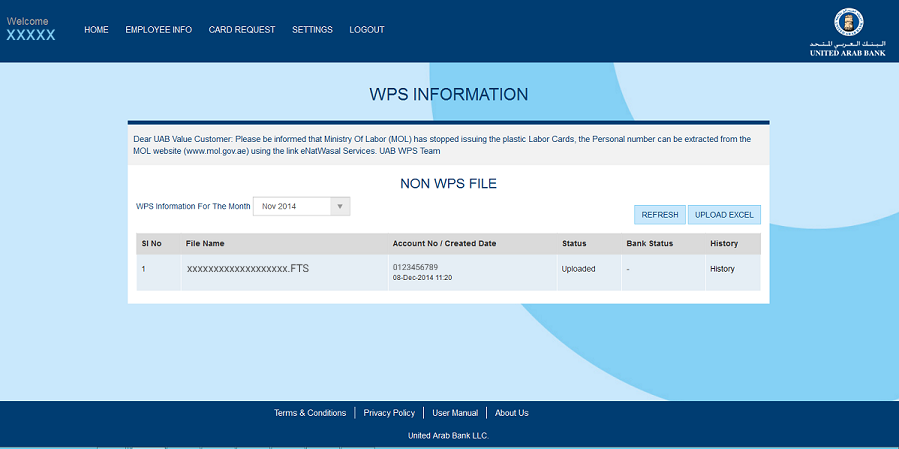Click LOGOUT in the navigation bar
899x449 pixels.
367,30
